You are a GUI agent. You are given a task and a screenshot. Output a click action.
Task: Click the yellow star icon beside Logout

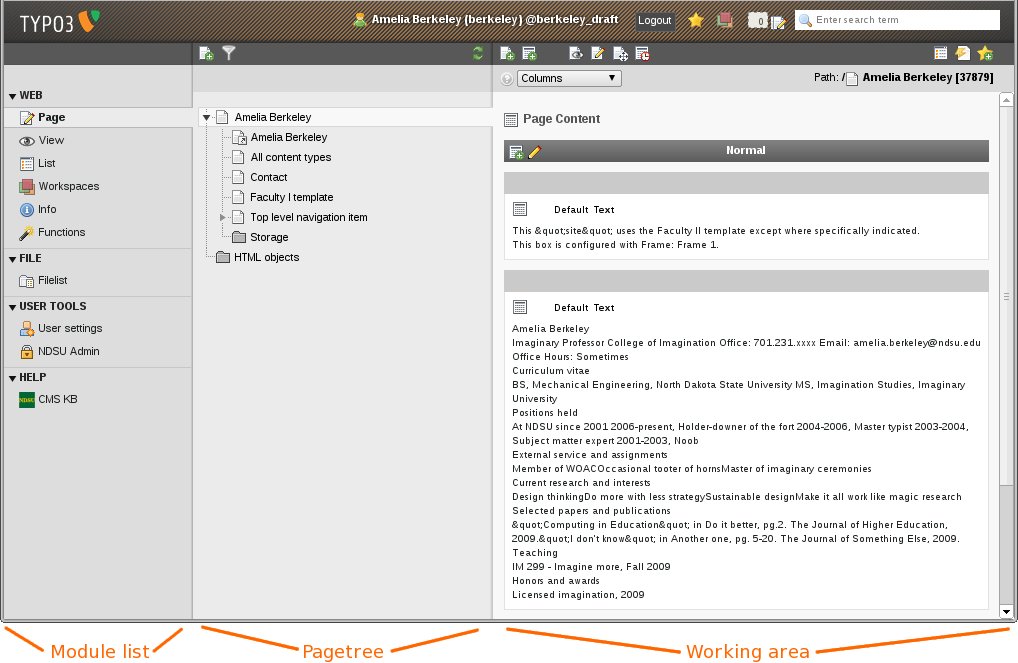tap(696, 20)
